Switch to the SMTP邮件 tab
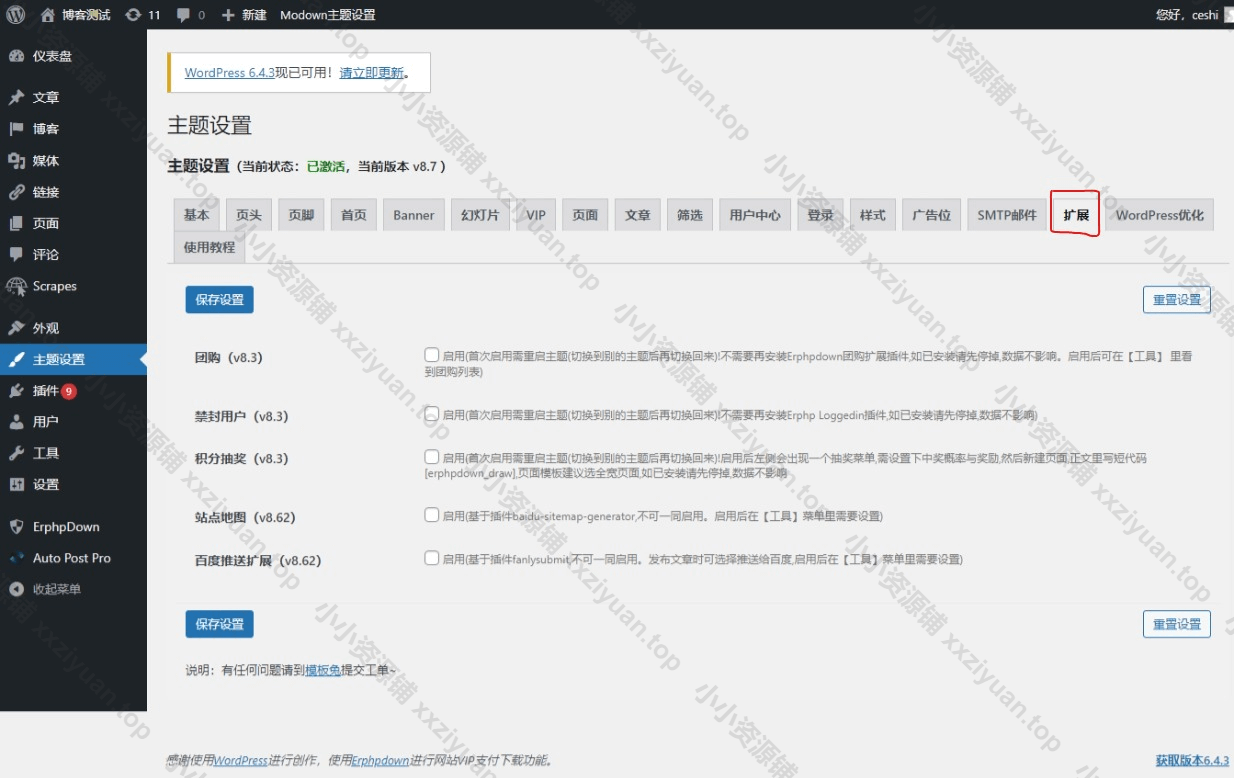The image size is (1234, 778). [1007, 216]
